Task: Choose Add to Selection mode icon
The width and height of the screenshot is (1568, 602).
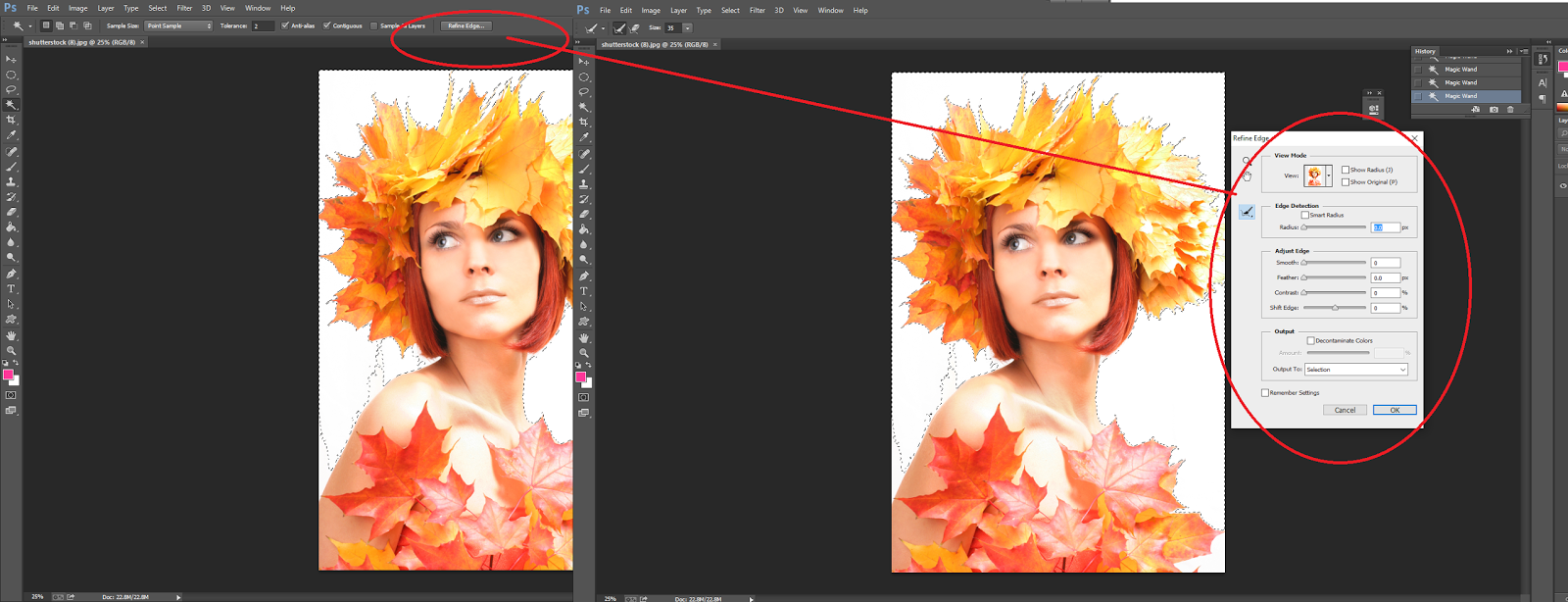Action: point(60,25)
